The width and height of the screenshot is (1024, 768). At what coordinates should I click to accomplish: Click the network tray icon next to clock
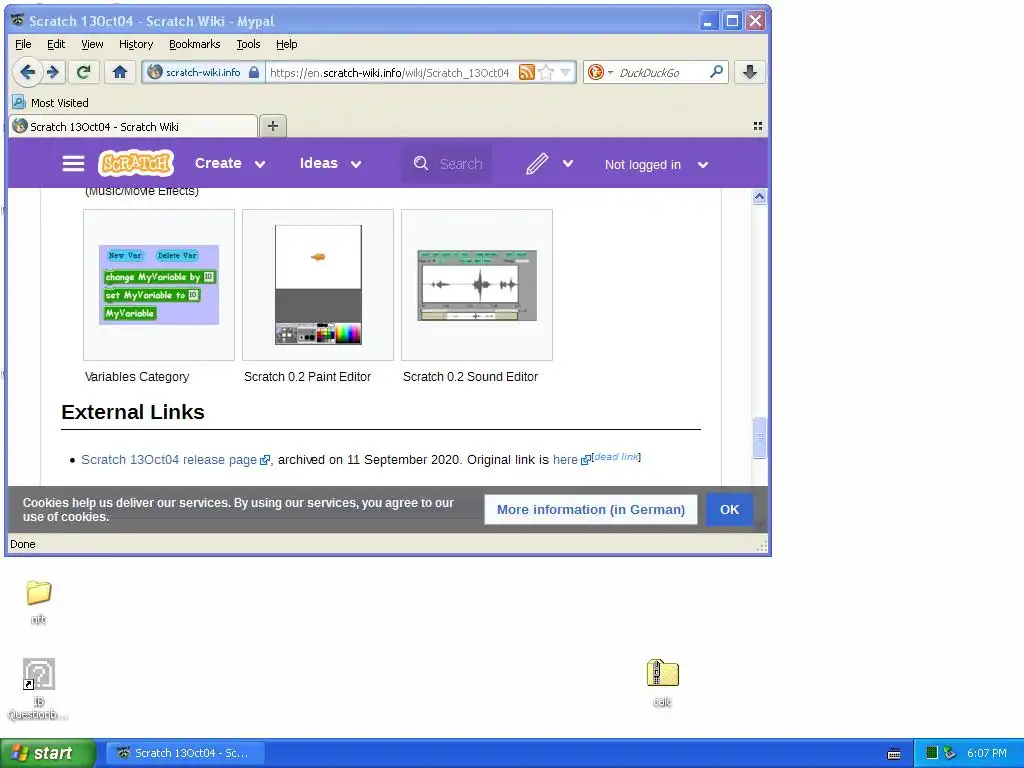[x=950, y=753]
